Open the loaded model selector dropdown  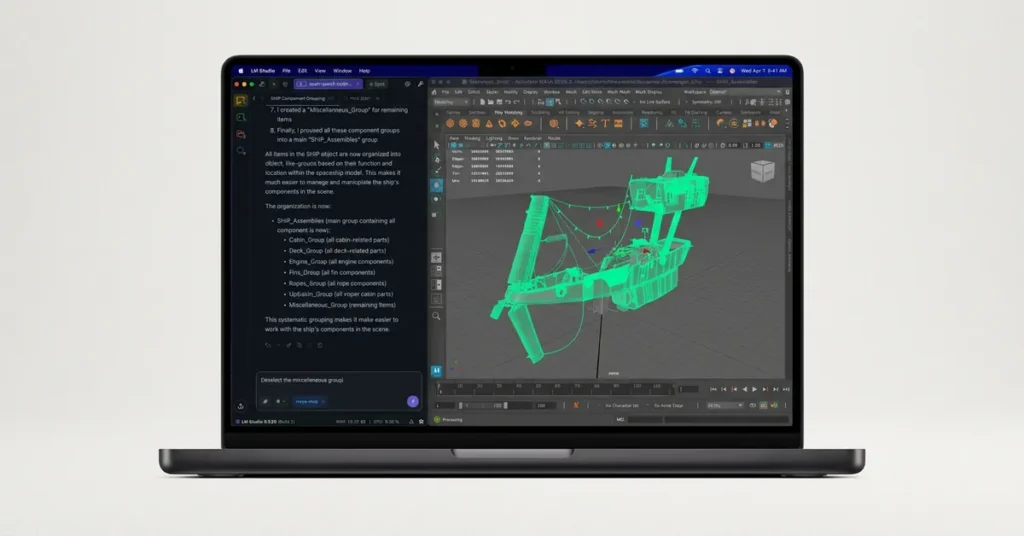328,84
